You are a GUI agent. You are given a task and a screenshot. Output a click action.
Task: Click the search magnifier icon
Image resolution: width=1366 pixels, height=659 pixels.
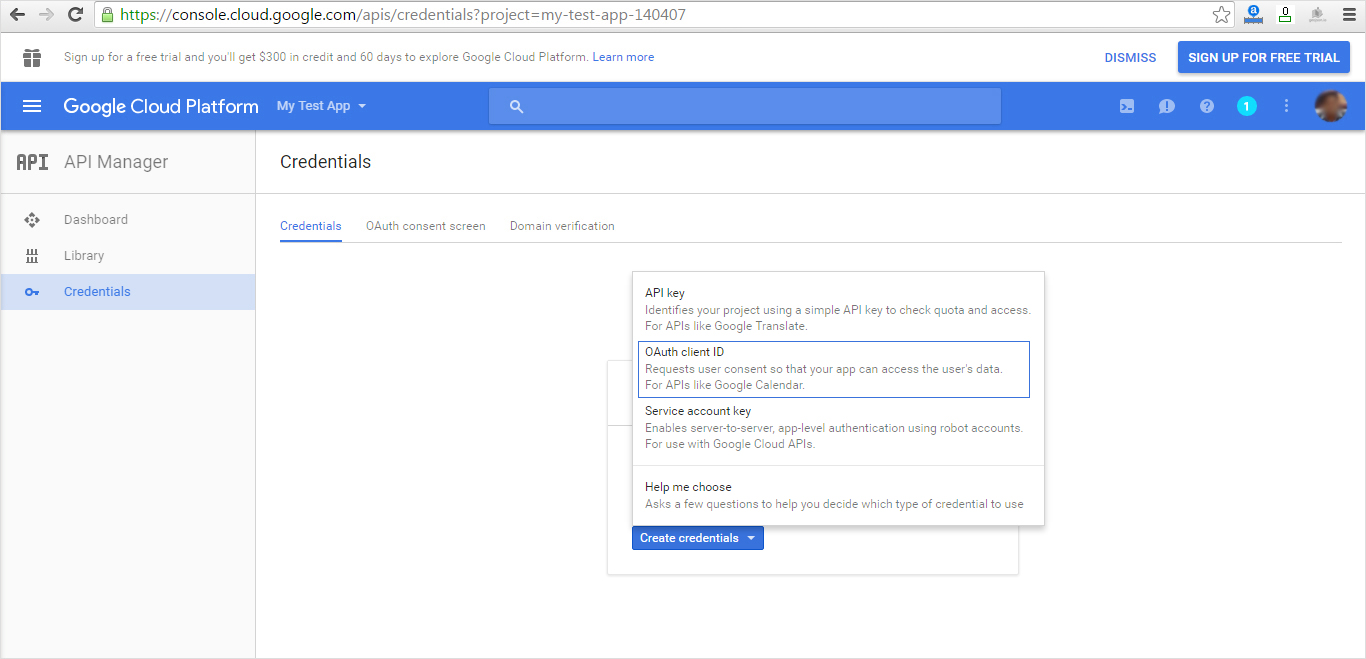pos(516,106)
